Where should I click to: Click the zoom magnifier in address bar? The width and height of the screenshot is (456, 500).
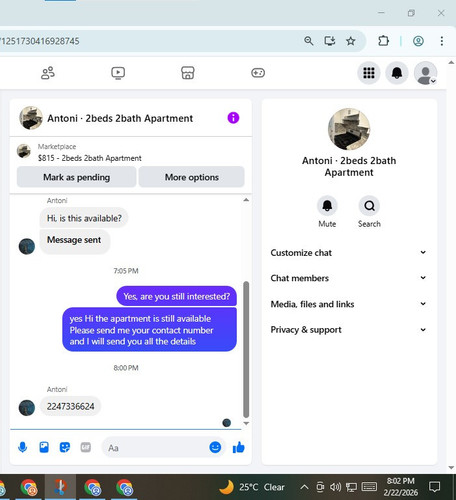click(309, 41)
